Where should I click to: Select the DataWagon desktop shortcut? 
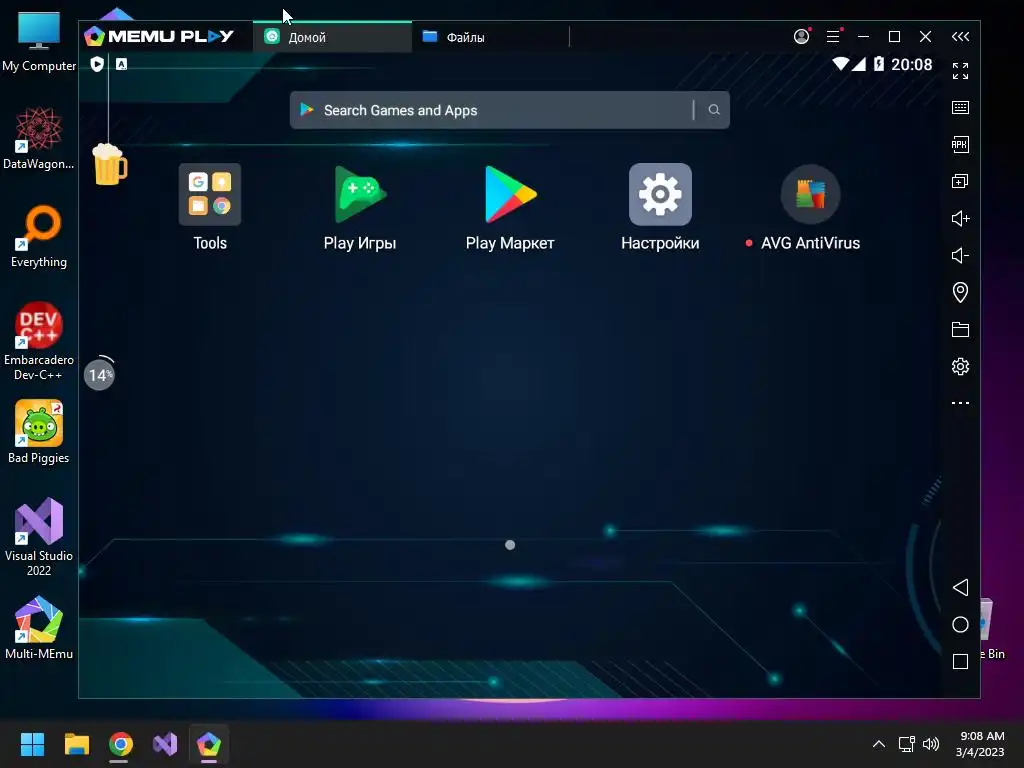[39, 138]
